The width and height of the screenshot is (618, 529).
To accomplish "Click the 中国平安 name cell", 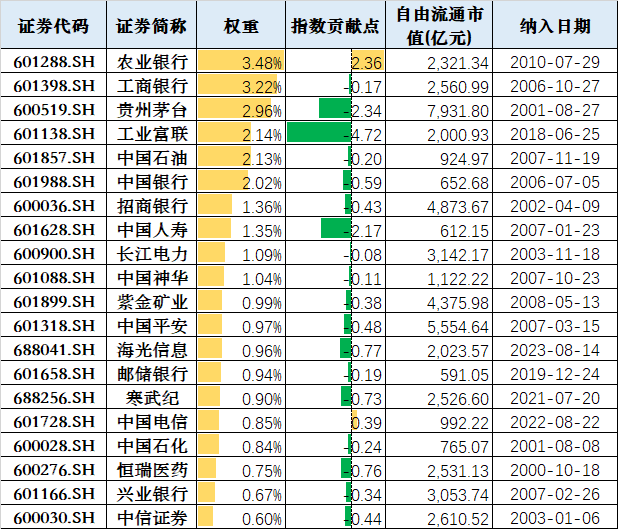I will pyautogui.click(x=151, y=325).
